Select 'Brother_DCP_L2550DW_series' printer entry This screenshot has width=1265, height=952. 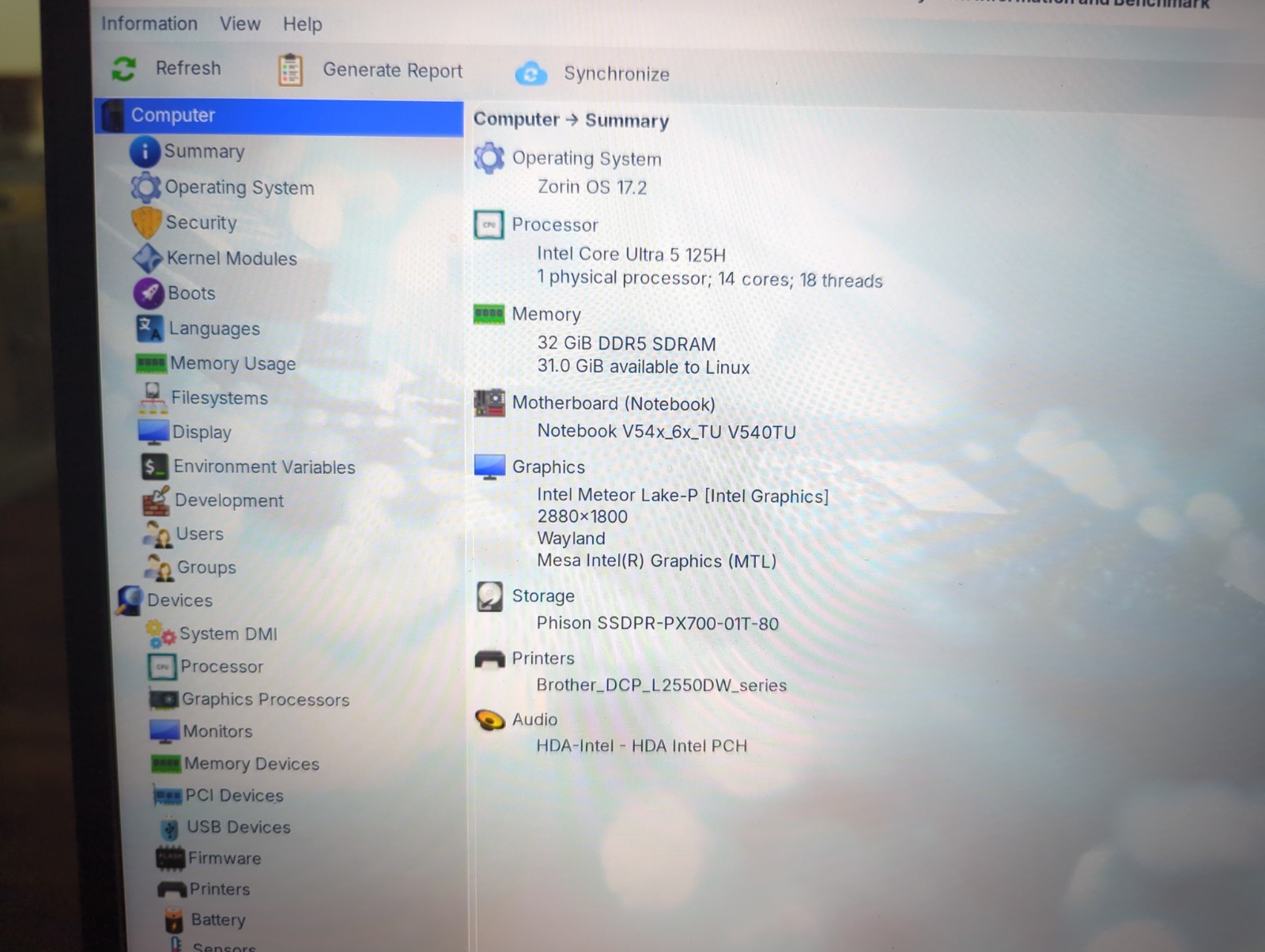coord(662,686)
